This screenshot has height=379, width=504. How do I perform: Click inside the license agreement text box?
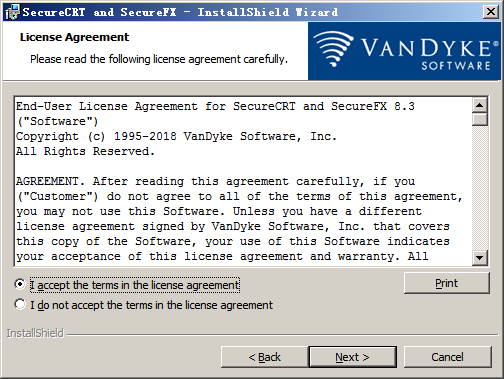[243, 182]
